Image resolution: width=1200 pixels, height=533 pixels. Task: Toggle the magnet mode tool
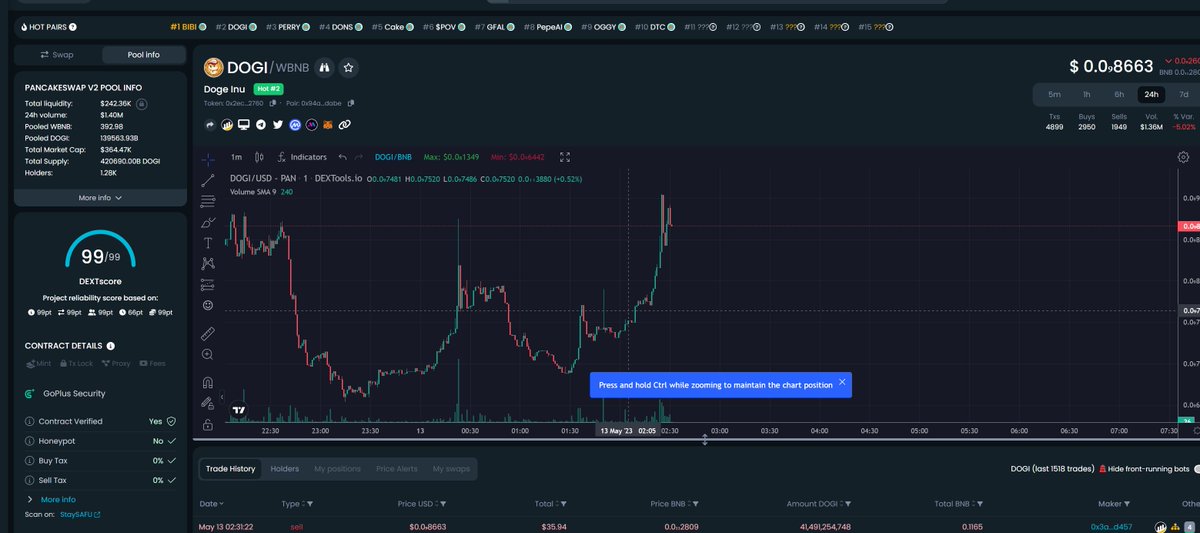tap(208, 382)
